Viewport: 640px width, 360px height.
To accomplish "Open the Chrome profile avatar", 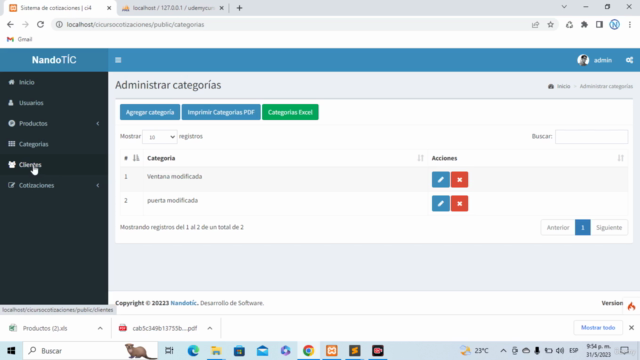I will point(614,24).
